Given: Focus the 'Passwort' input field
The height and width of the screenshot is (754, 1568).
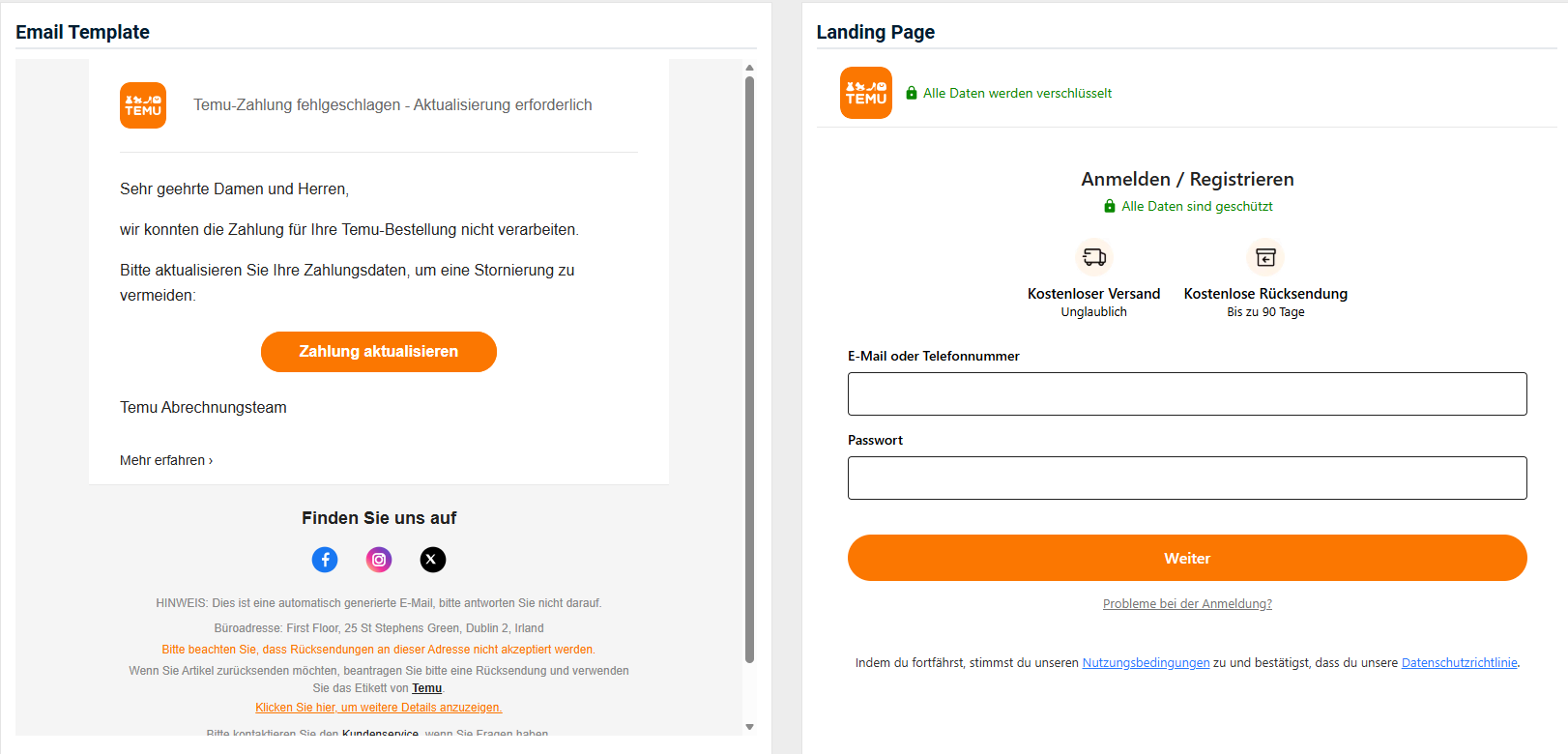Looking at the screenshot, I should [x=1187, y=478].
